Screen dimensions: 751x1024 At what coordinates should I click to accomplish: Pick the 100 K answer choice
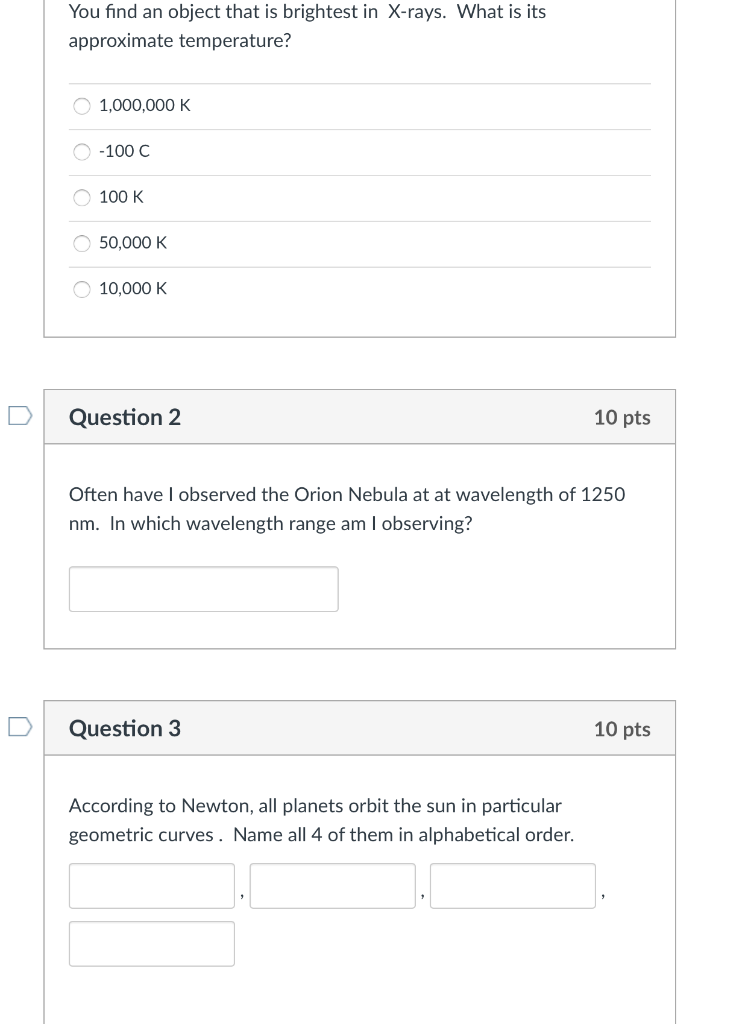point(82,197)
